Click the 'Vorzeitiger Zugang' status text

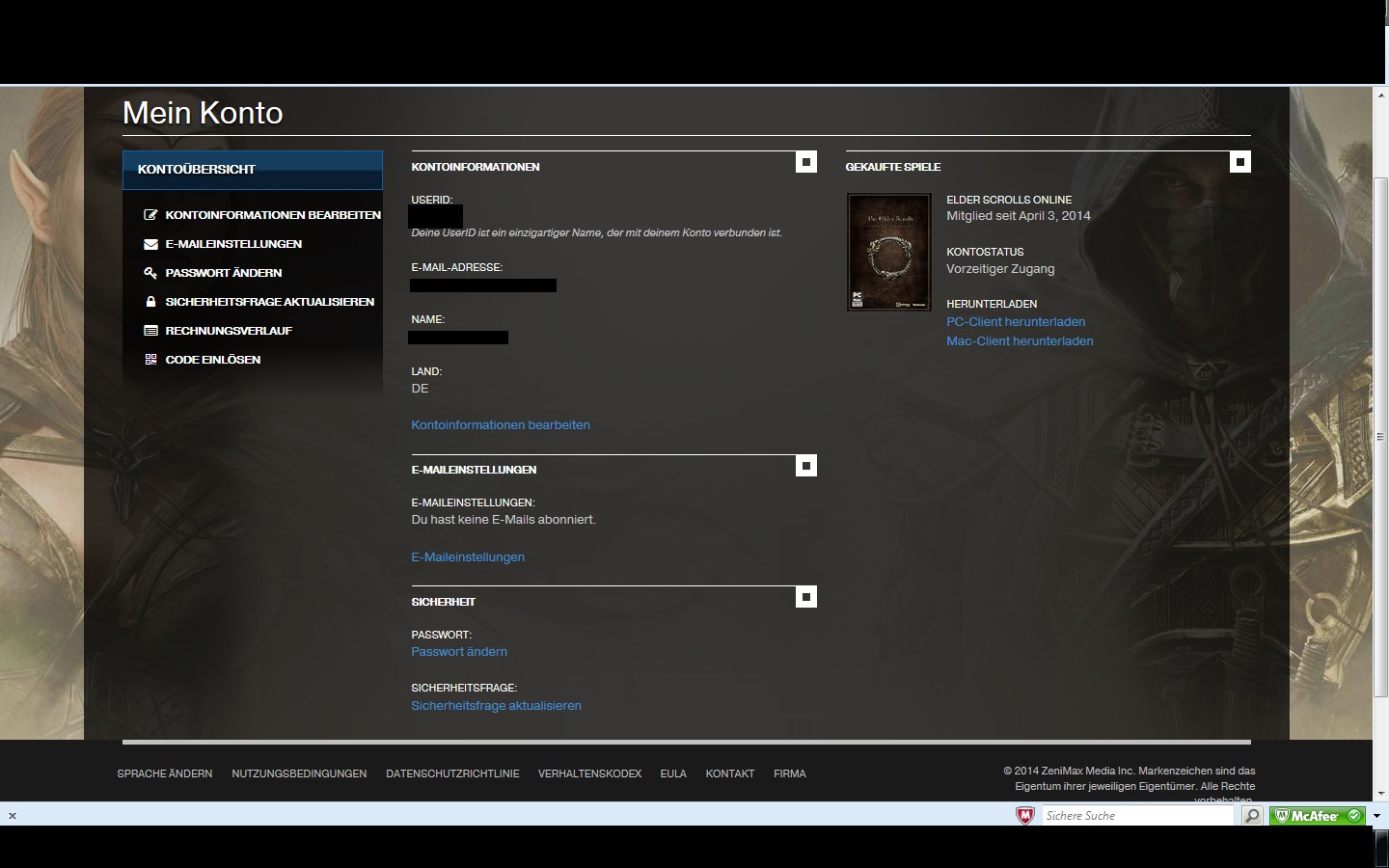[x=1000, y=269]
